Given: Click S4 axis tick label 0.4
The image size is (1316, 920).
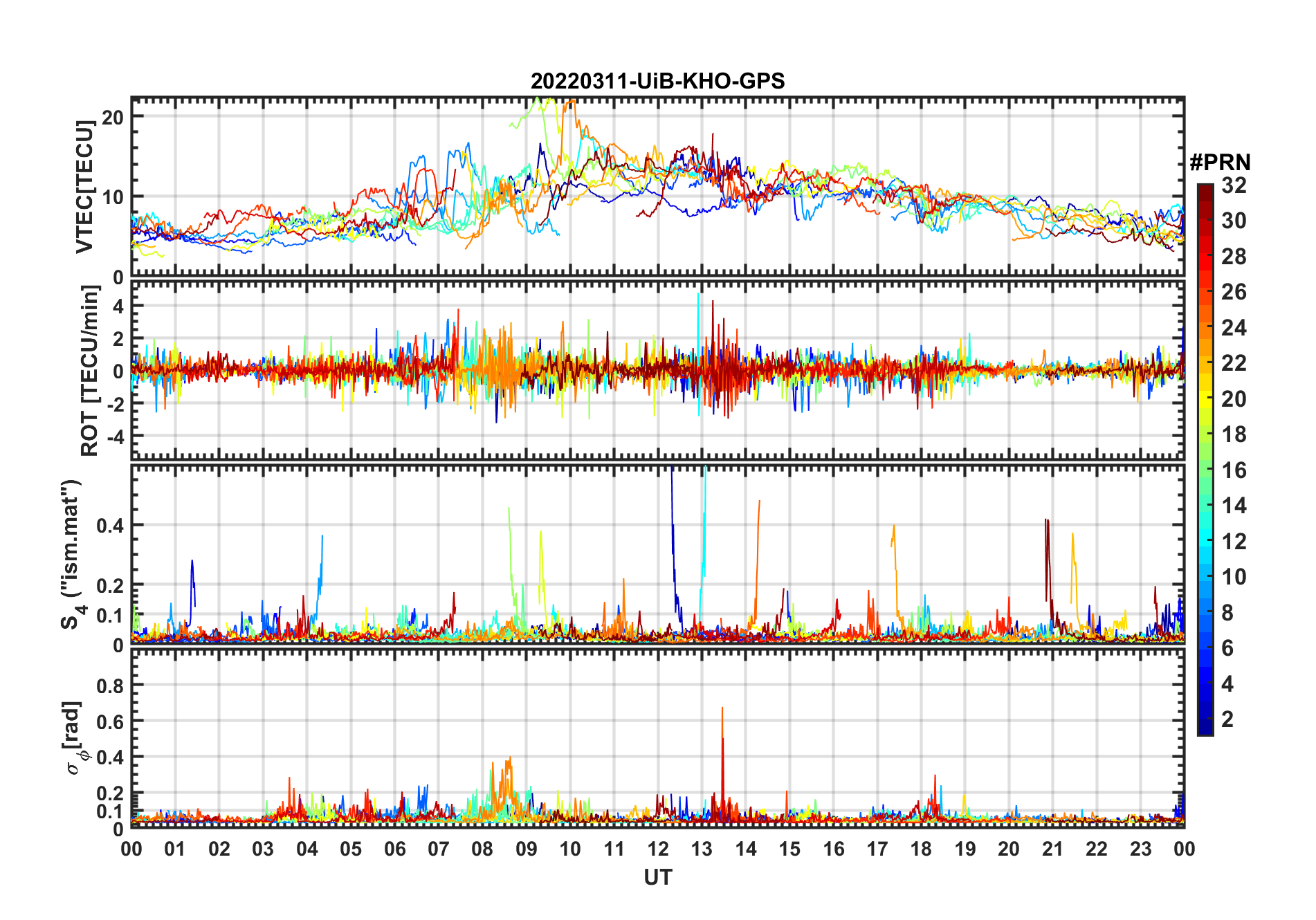Looking at the screenshot, I should pos(110,525).
